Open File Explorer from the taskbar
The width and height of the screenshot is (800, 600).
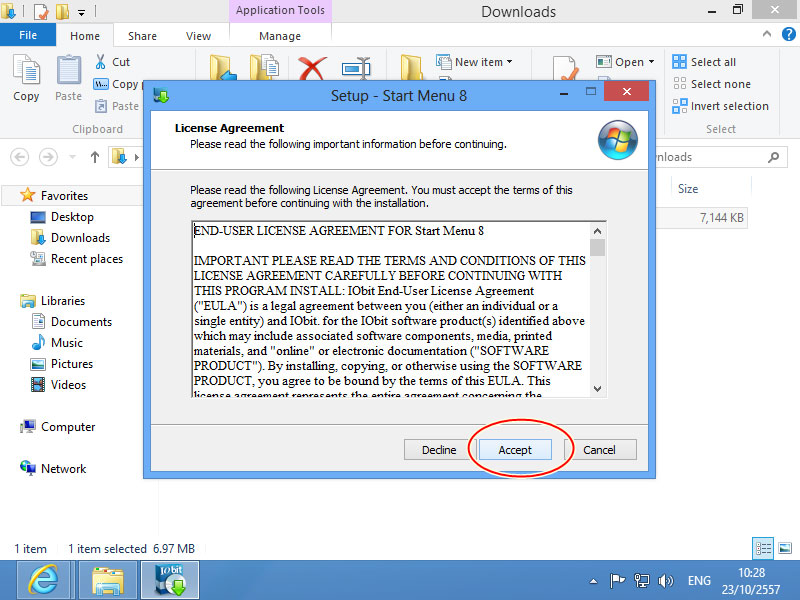(108, 581)
